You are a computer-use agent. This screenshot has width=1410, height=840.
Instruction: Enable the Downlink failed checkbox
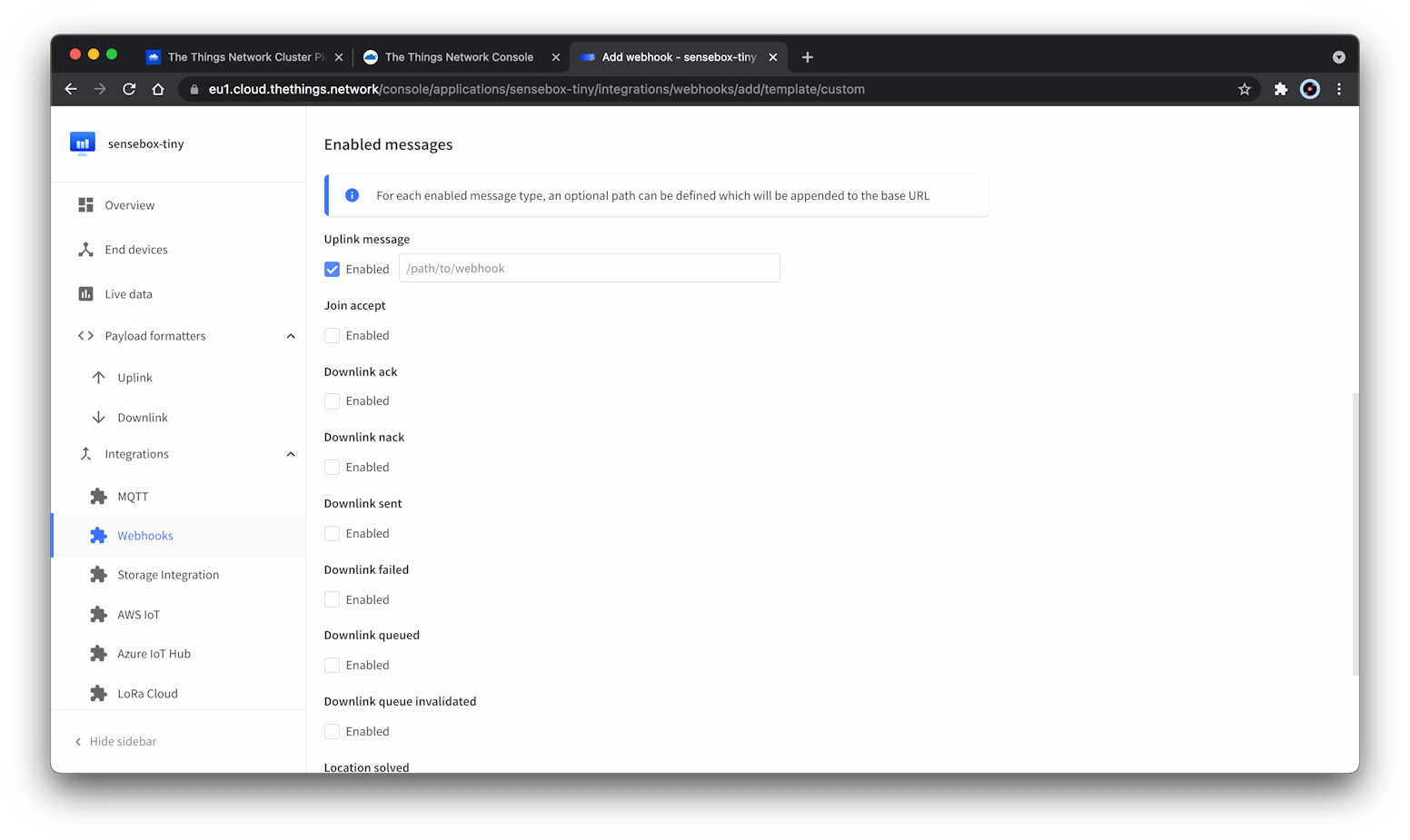(x=333, y=599)
